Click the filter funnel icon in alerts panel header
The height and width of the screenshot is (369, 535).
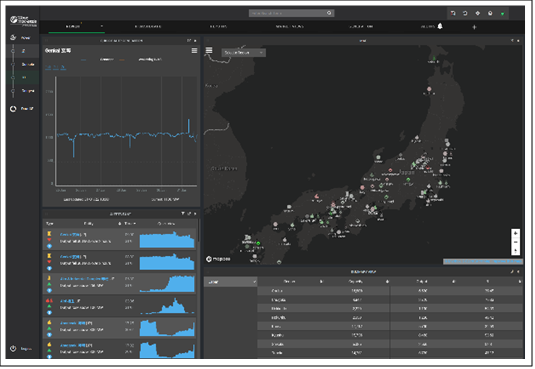[183, 214]
